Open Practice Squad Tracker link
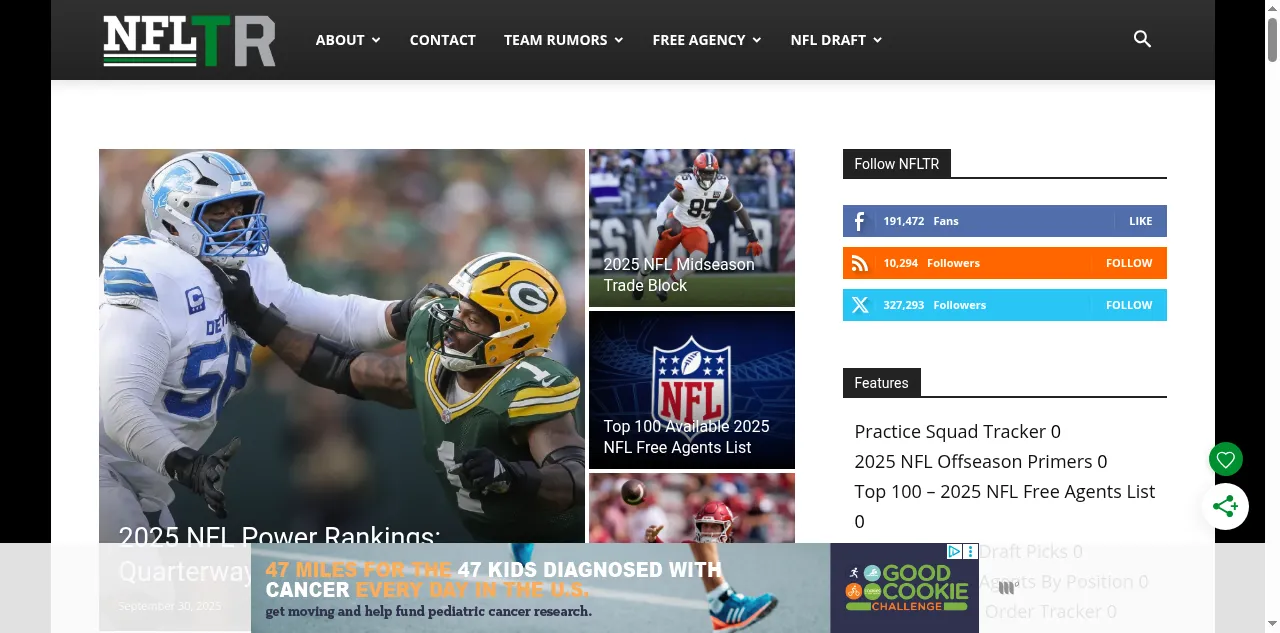The width and height of the screenshot is (1280, 633). click(x=950, y=431)
